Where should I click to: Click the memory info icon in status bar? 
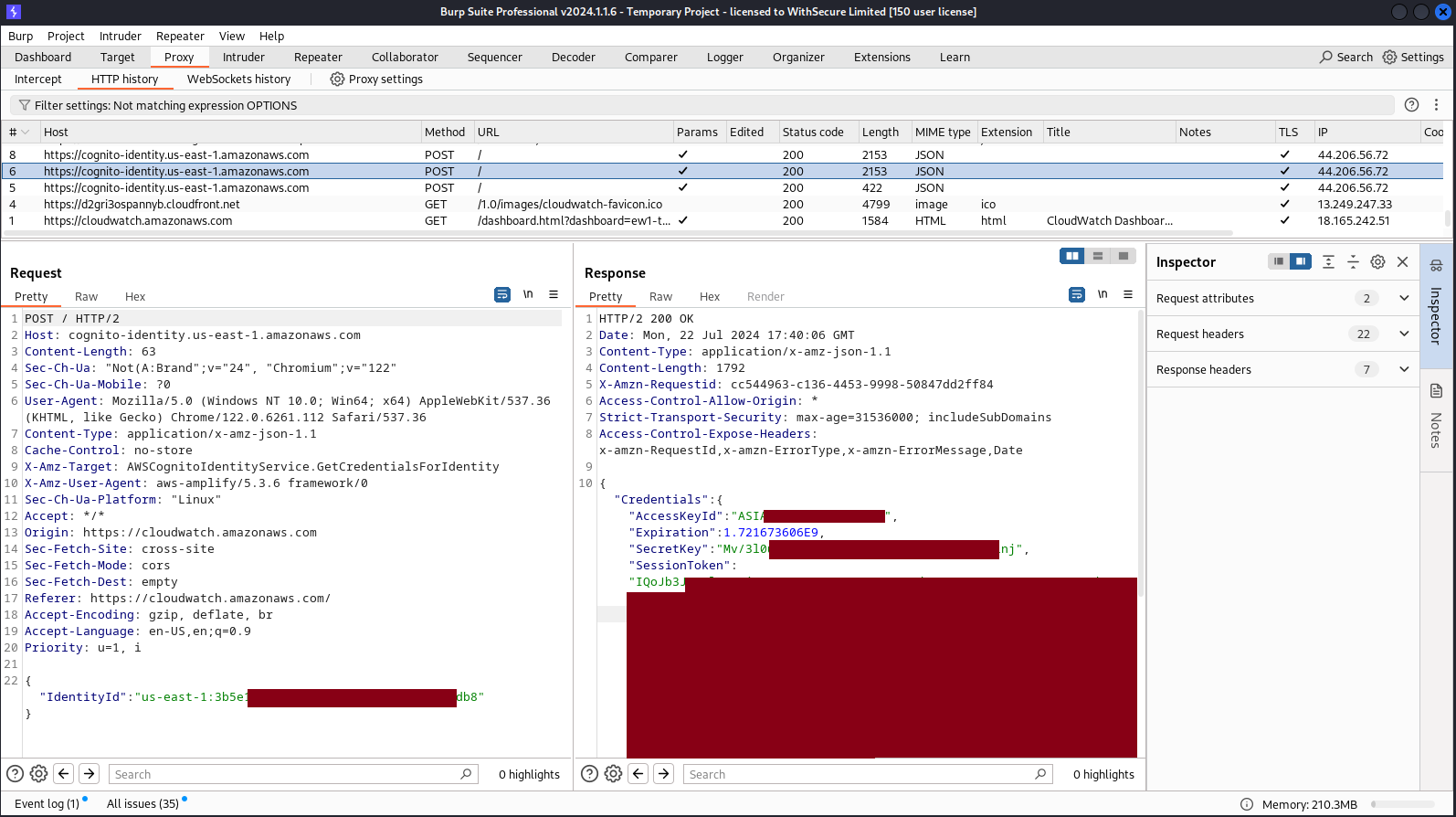pos(1247,804)
